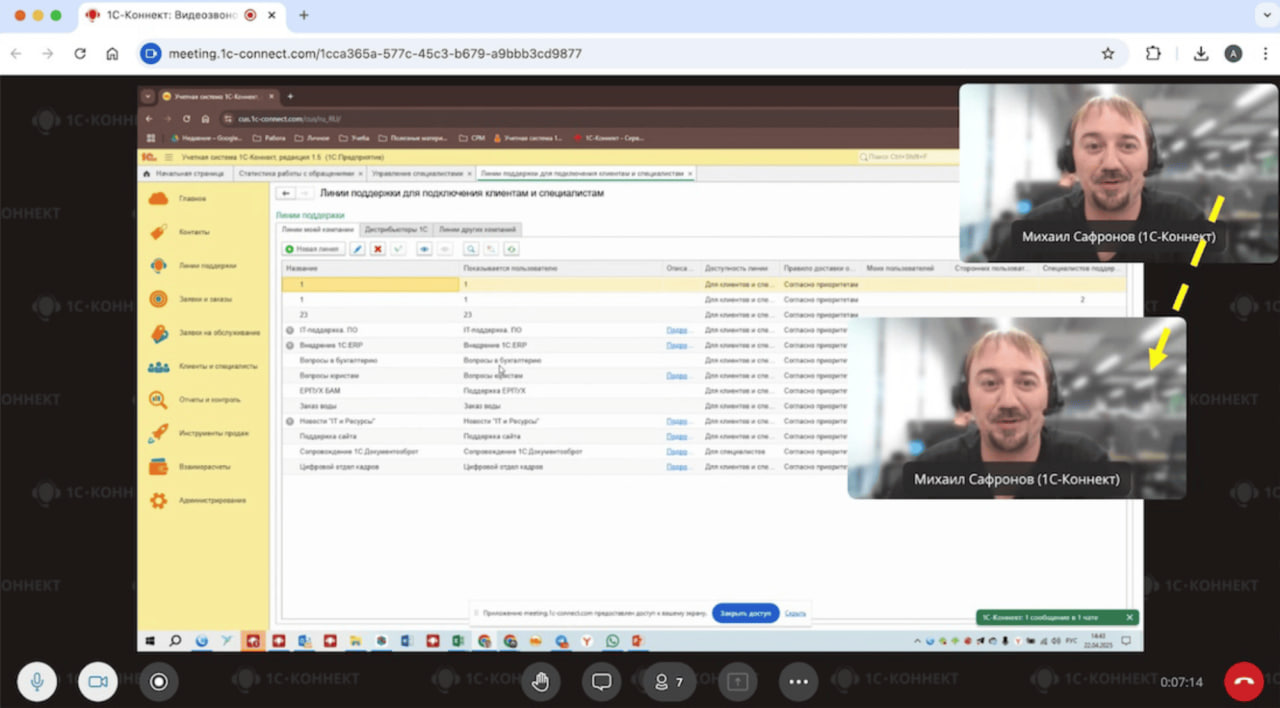Open WhatsApp from the shared taskbar

[x=612, y=641]
